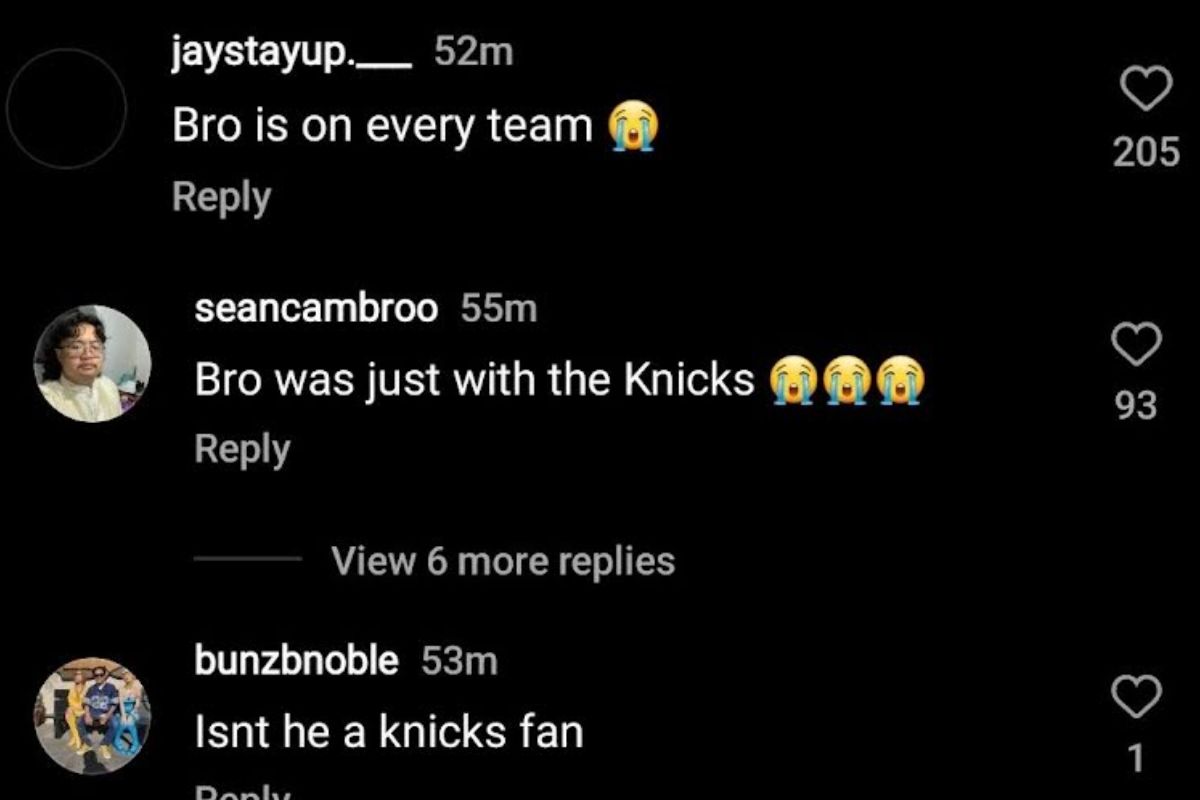
Task: Tap the heart on seancambroo's comment
Action: pyautogui.click(x=1136, y=344)
